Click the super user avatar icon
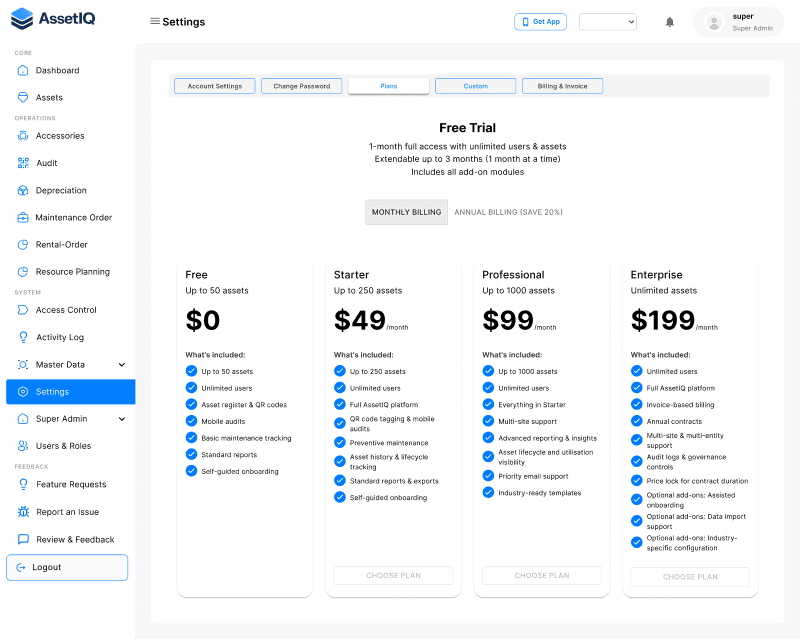Image resolution: width=800 pixels, height=640 pixels. [714, 22]
